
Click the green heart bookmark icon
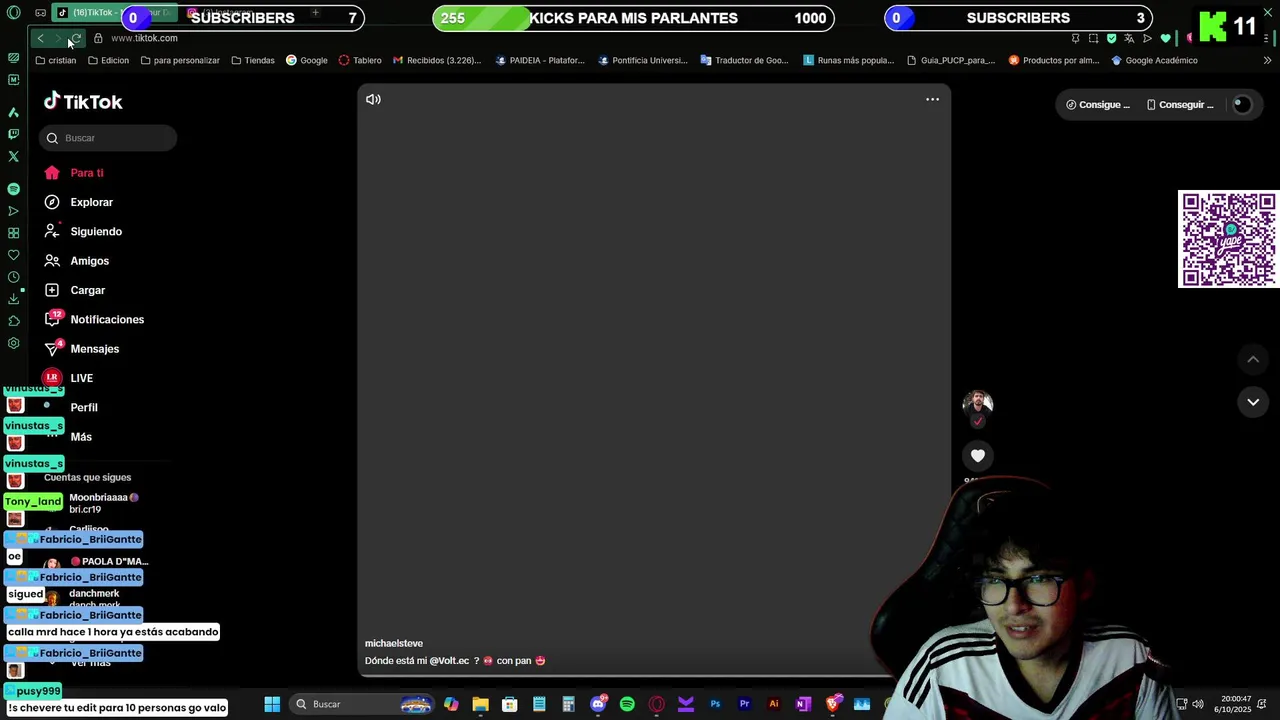(1165, 38)
